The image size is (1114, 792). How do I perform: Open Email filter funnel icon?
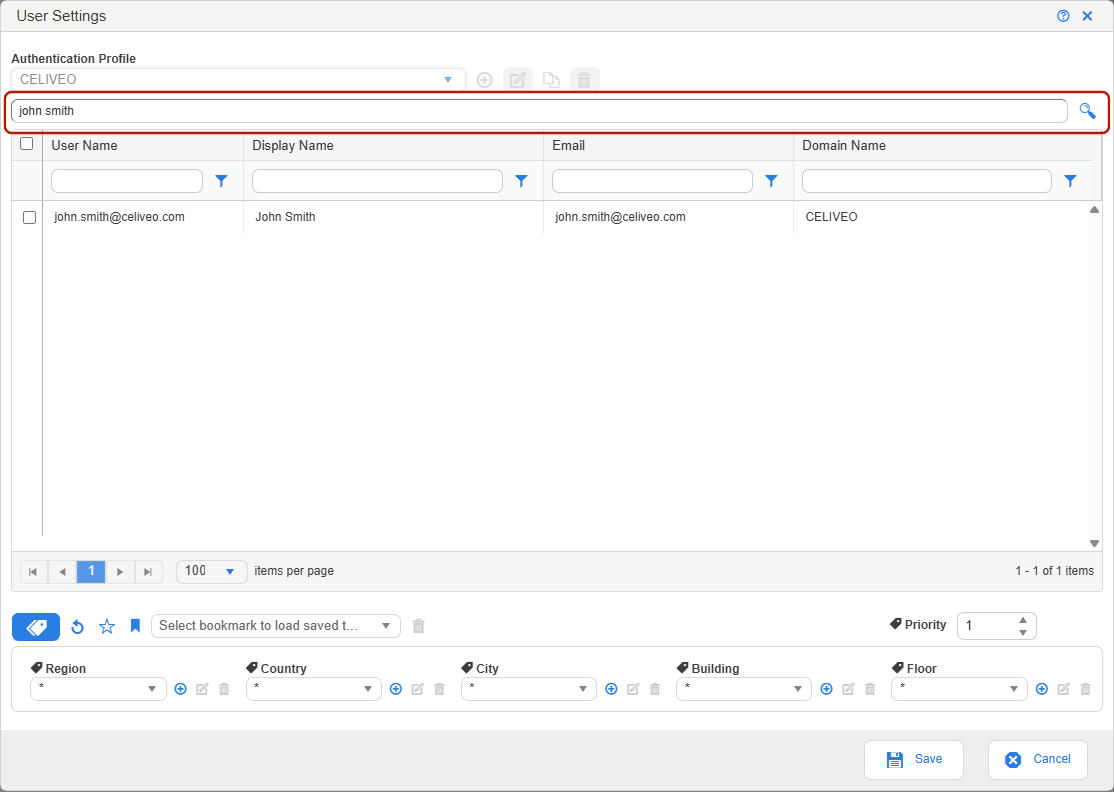point(772,181)
